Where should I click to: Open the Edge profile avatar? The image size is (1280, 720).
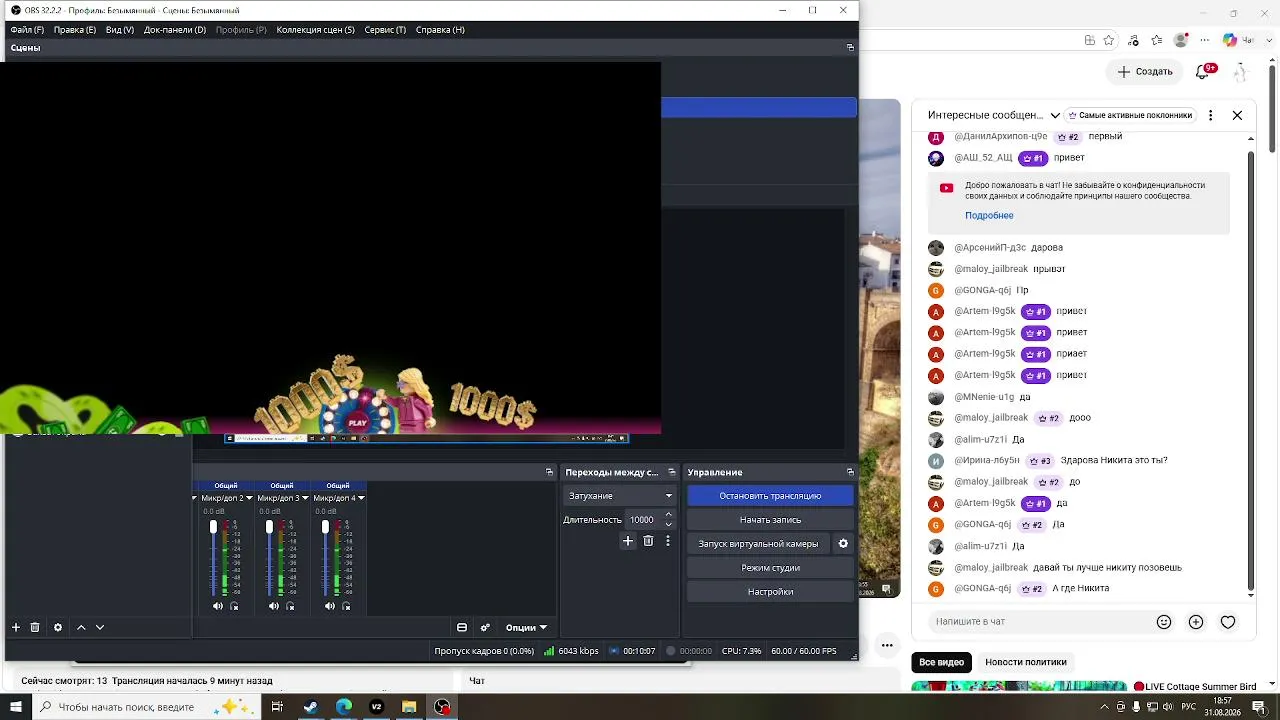pos(1182,40)
